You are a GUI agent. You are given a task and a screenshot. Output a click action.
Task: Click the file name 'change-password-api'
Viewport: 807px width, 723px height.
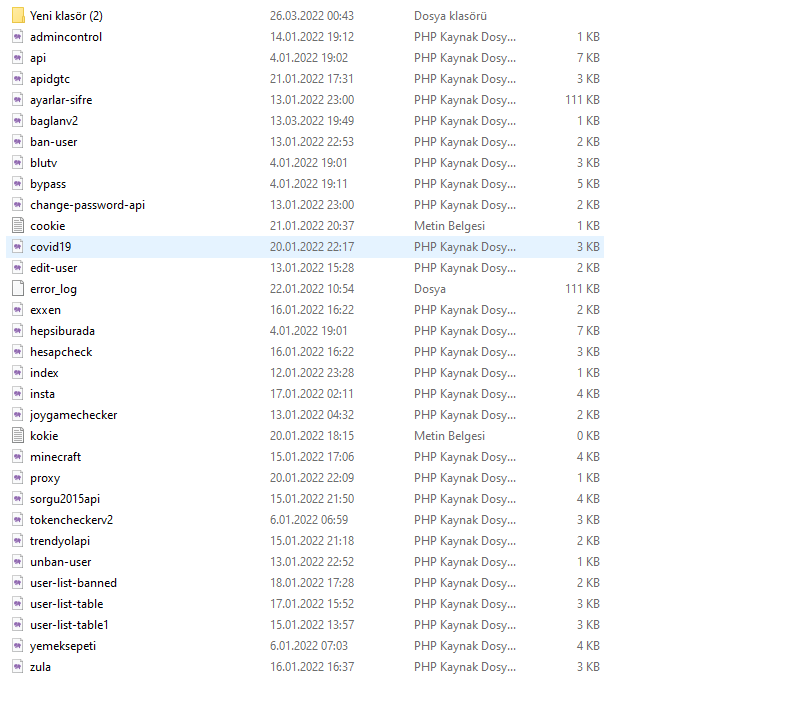[x=87, y=205]
